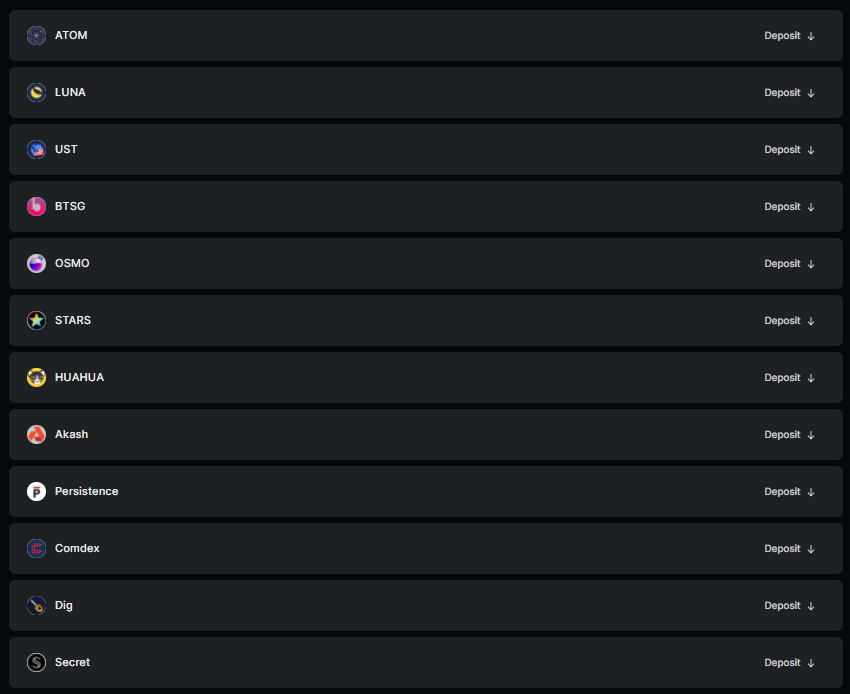Select the Persistence token name
This screenshot has width=850, height=694.
point(86,491)
